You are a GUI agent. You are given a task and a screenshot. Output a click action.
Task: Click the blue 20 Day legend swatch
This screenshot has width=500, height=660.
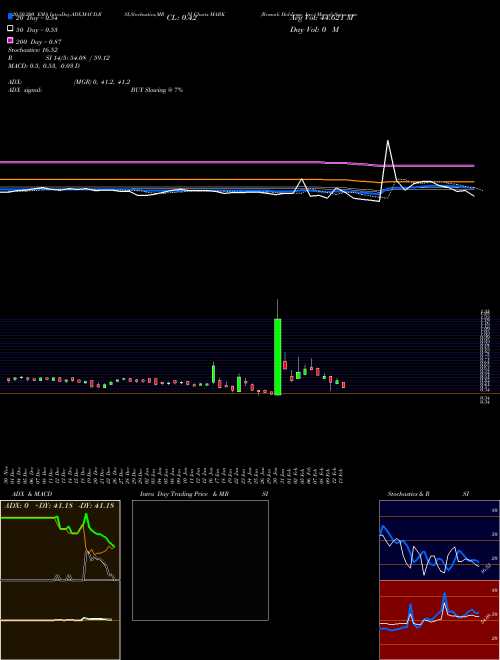coord(10,16)
